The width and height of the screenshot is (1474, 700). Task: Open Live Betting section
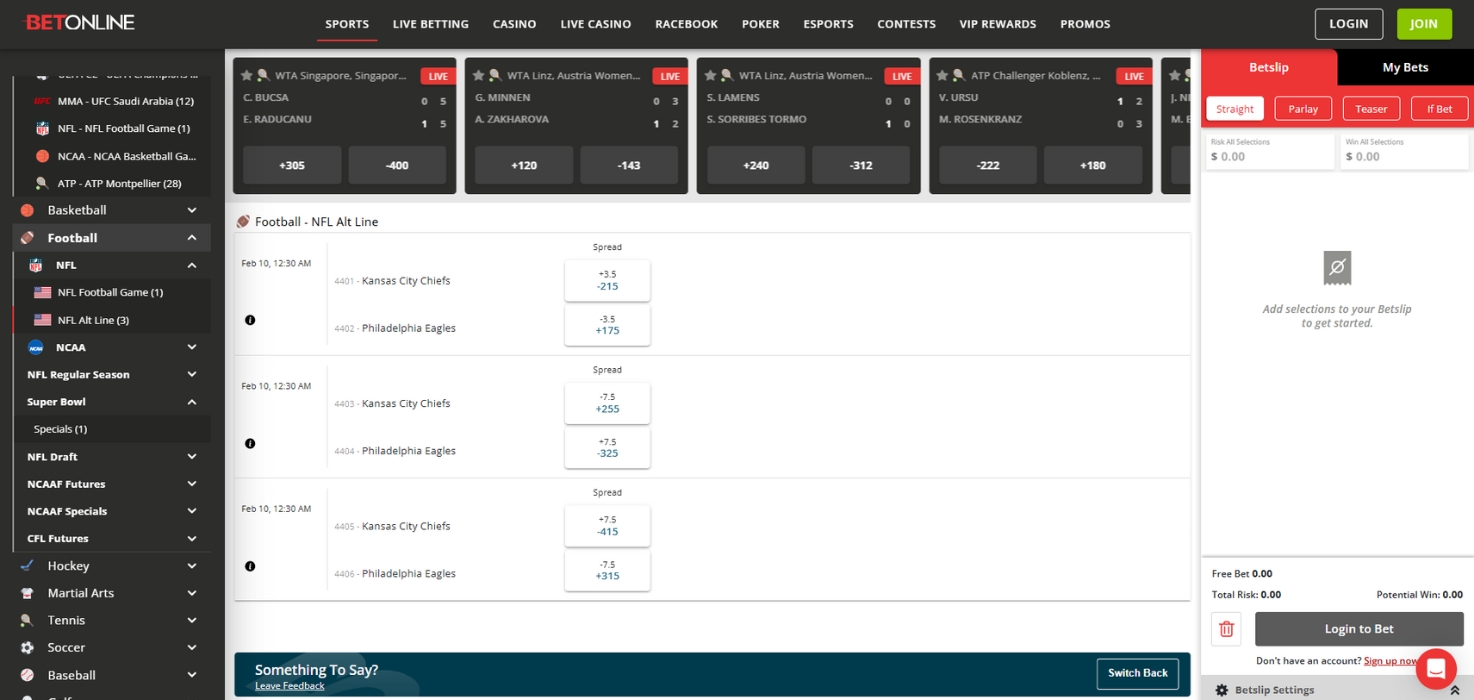(431, 24)
